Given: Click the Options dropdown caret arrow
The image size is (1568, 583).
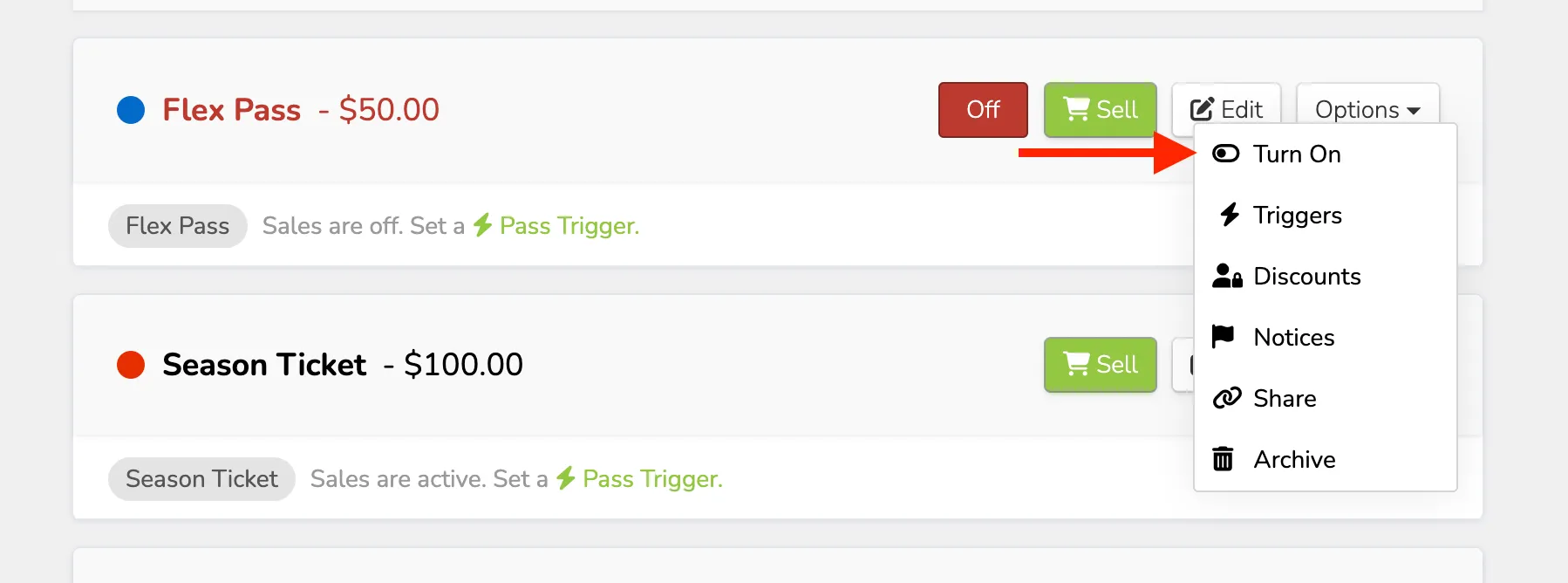Looking at the screenshot, I should click(1414, 111).
